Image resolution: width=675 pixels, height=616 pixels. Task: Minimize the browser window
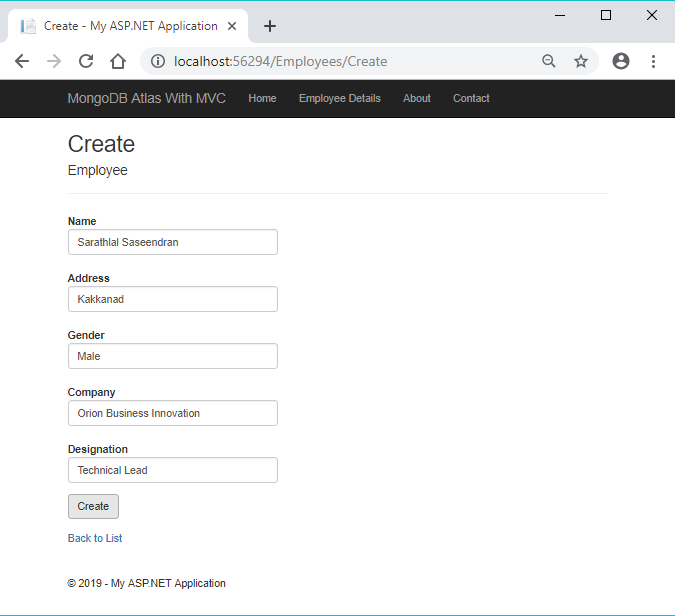pos(560,15)
